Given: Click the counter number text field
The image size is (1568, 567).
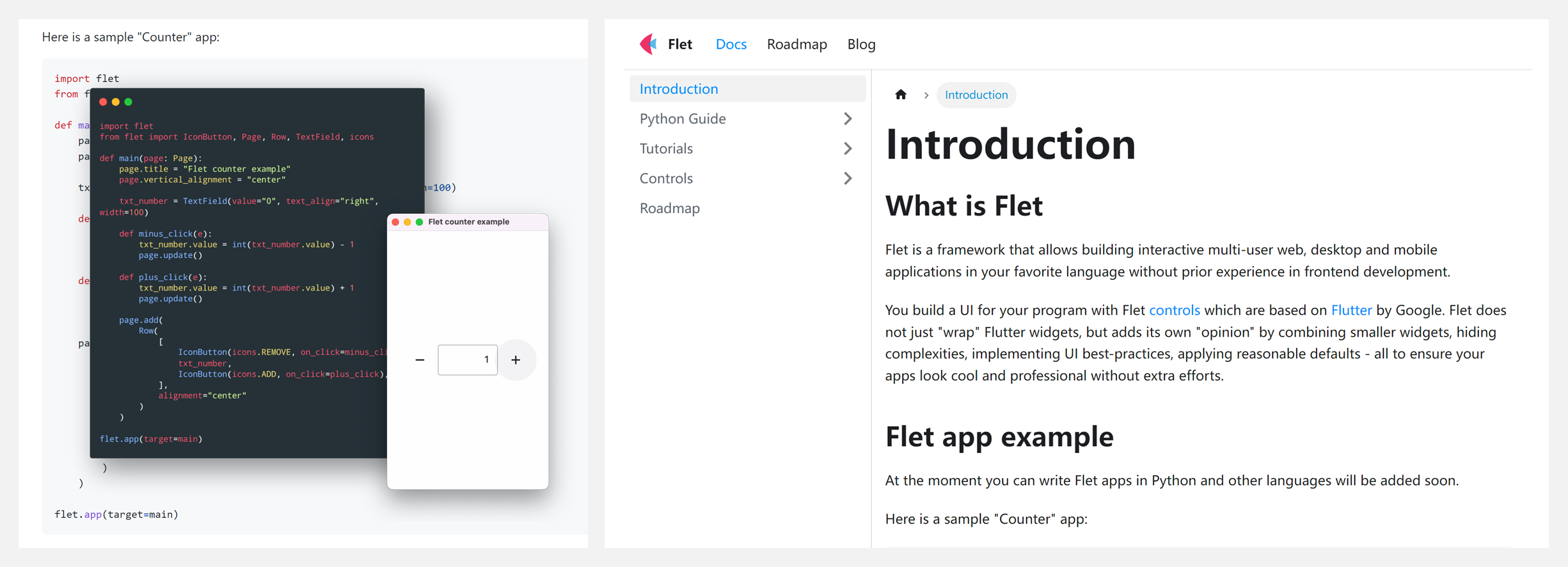Looking at the screenshot, I should coord(468,360).
